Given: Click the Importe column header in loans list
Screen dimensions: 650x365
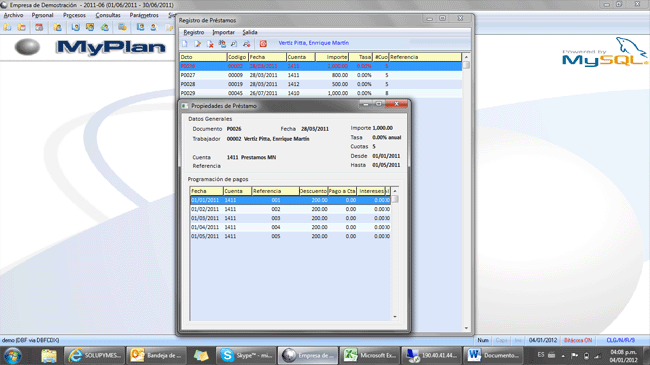Looking at the screenshot, I should [x=332, y=57].
